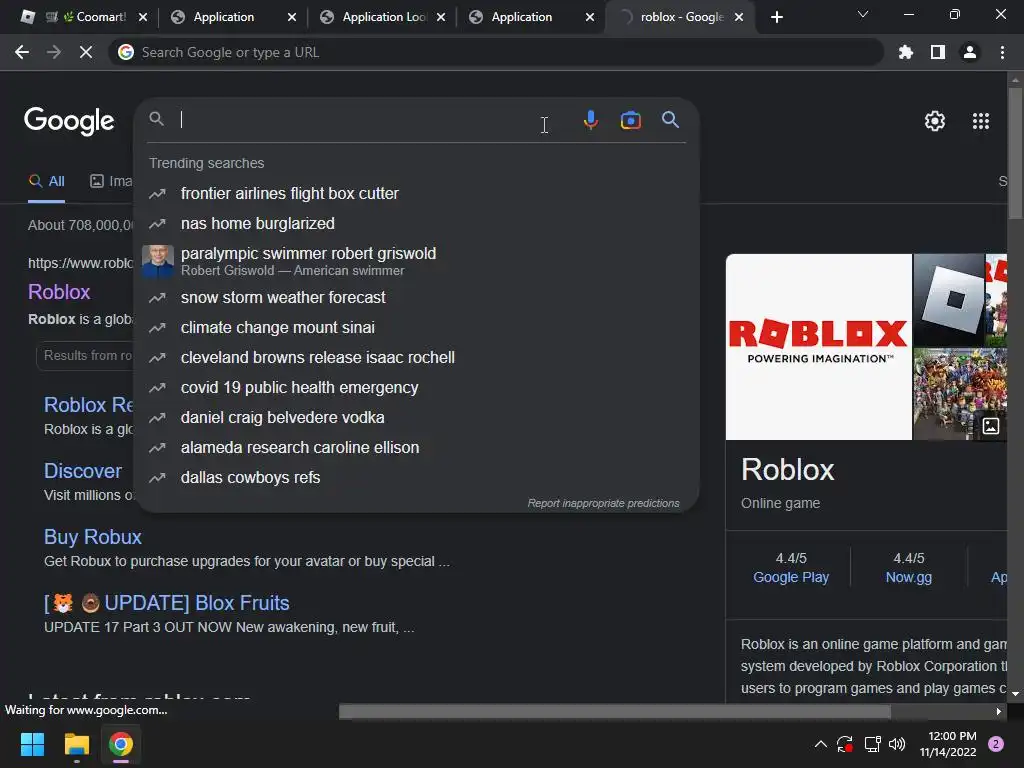Select suggestion frontier airlines flight box cutter
Image resolution: width=1024 pixels, height=768 pixels.
point(417,193)
